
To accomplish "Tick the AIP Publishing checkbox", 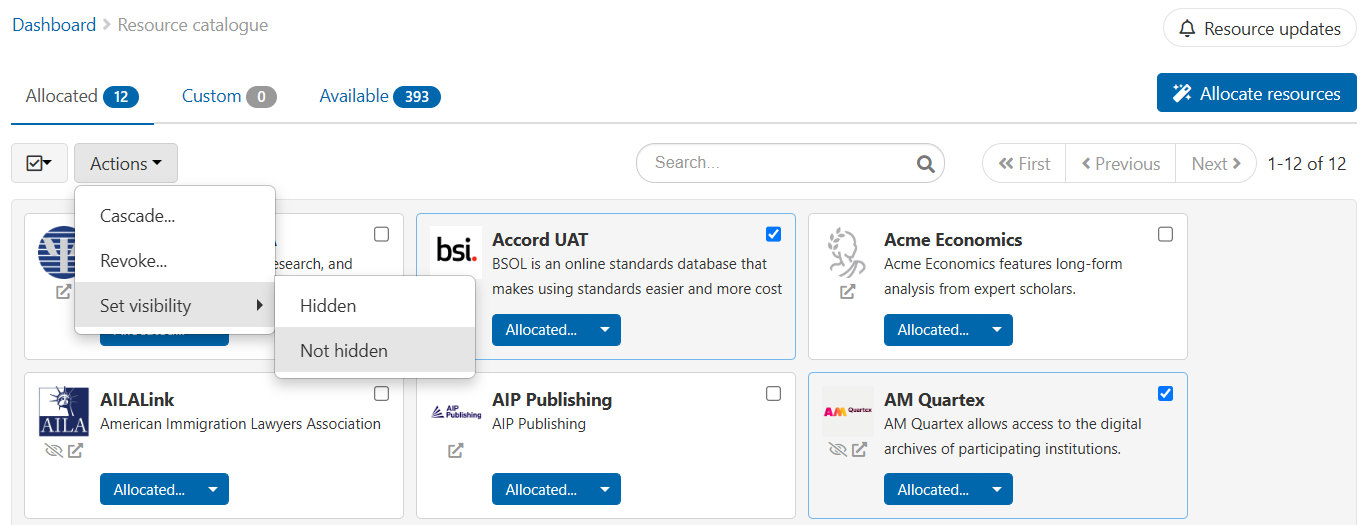I will [773, 394].
